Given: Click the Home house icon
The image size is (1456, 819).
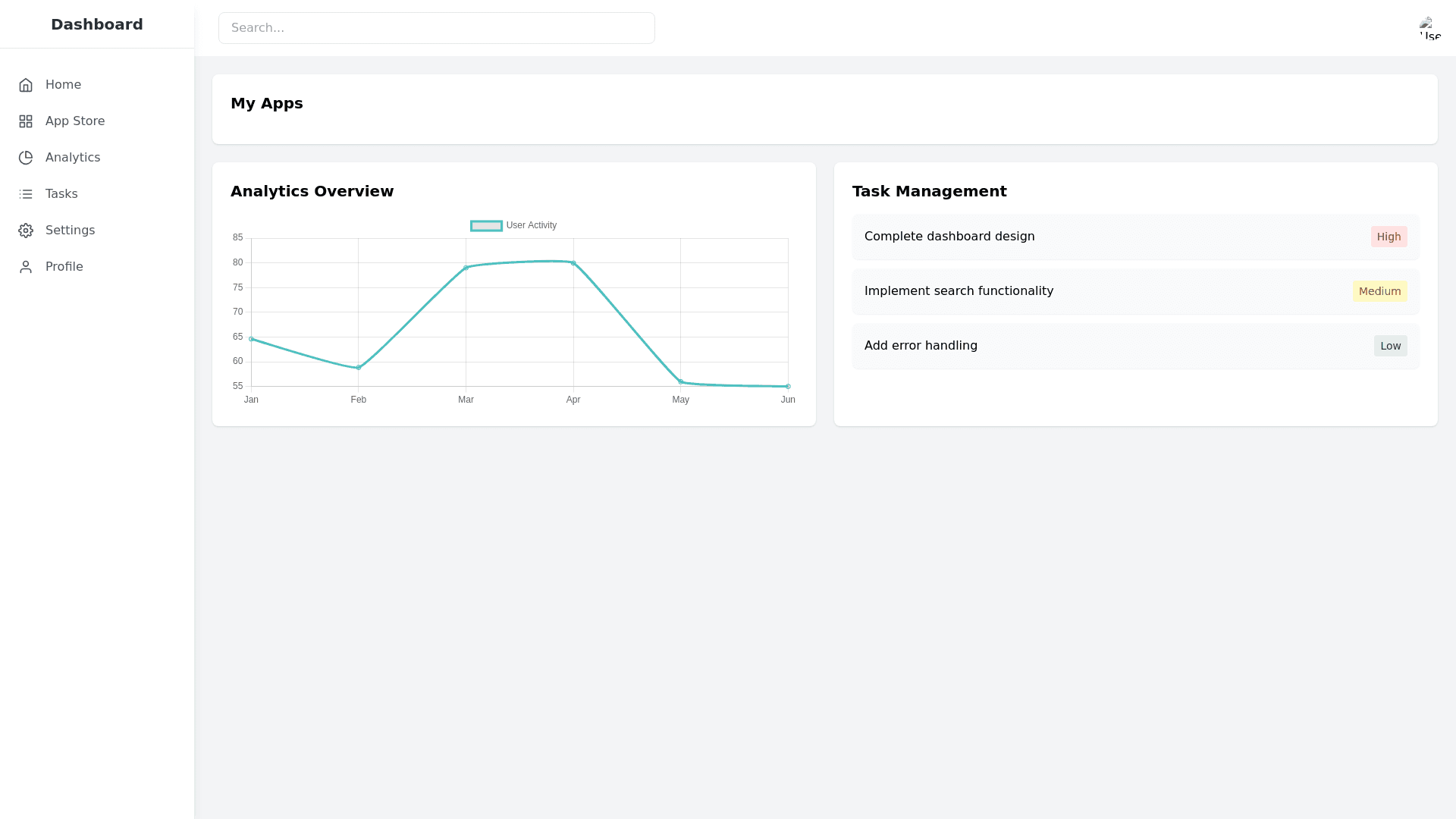Looking at the screenshot, I should click(26, 85).
